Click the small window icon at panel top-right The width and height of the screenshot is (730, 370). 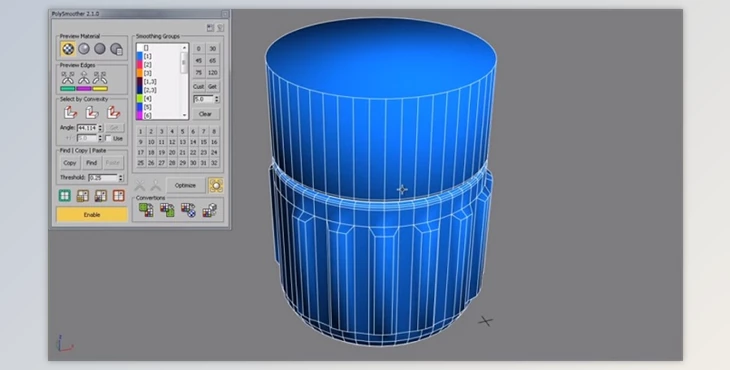(210, 28)
